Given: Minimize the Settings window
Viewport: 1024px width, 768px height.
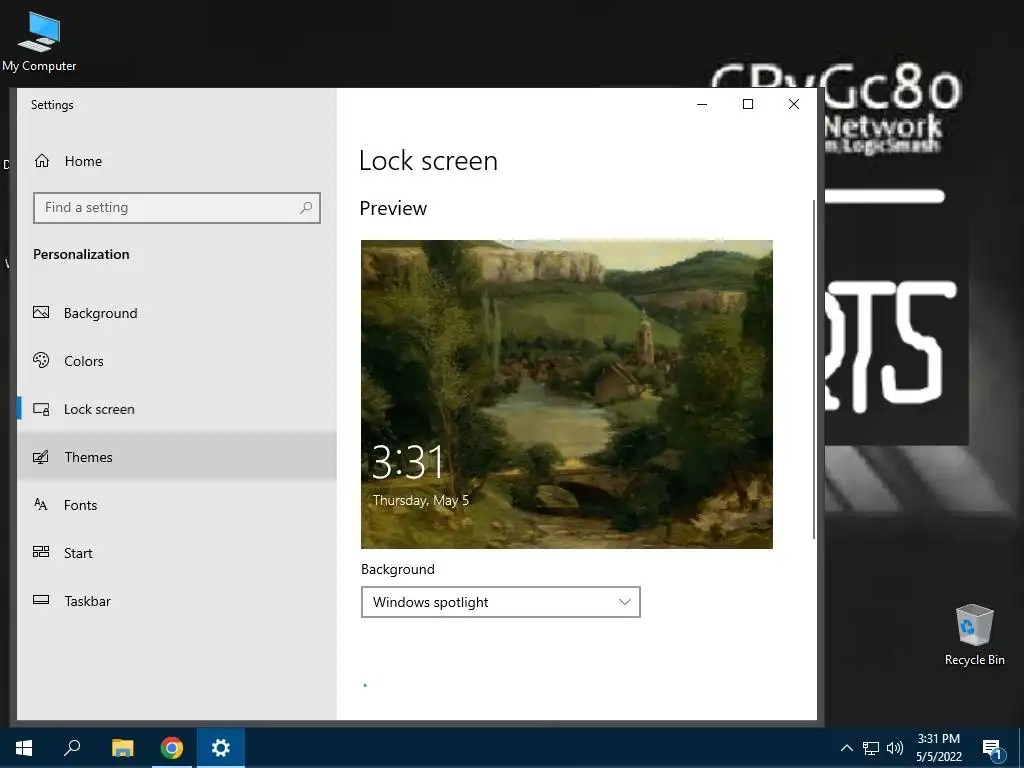Looking at the screenshot, I should click(702, 104).
